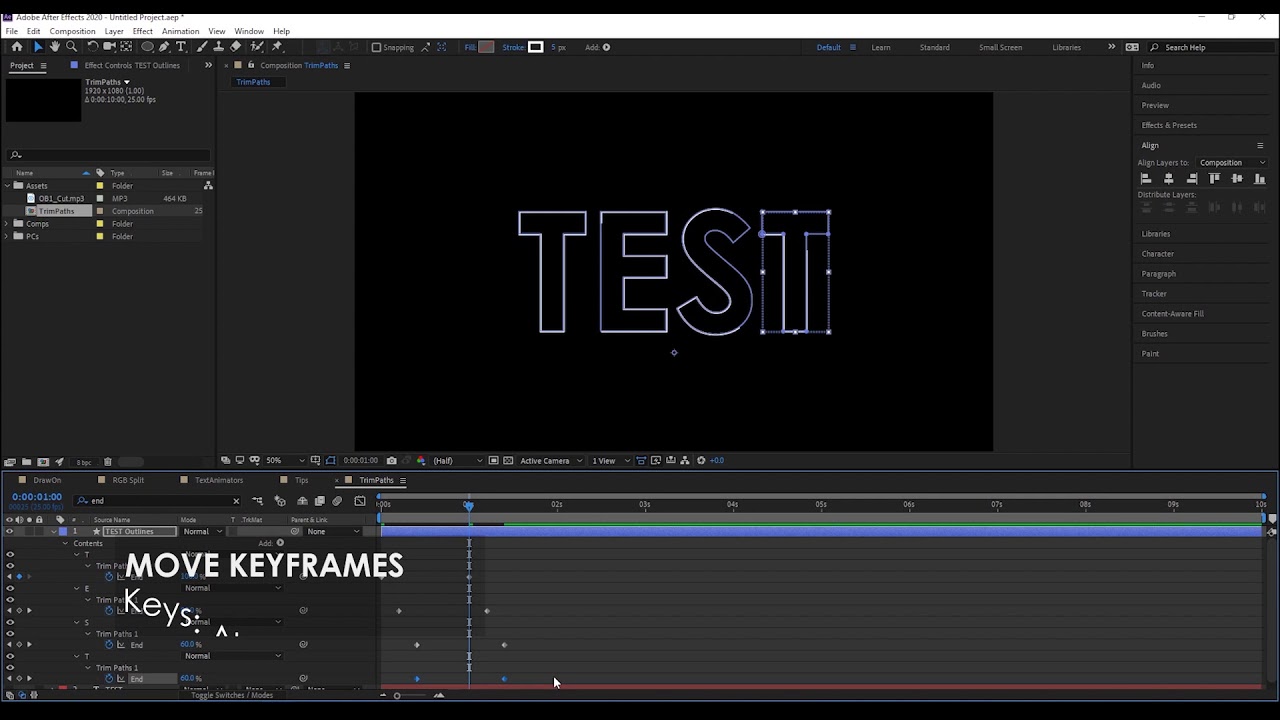Open the (Half) resolution dropdown
This screenshot has height=720, width=1280.
click(458, 461)
